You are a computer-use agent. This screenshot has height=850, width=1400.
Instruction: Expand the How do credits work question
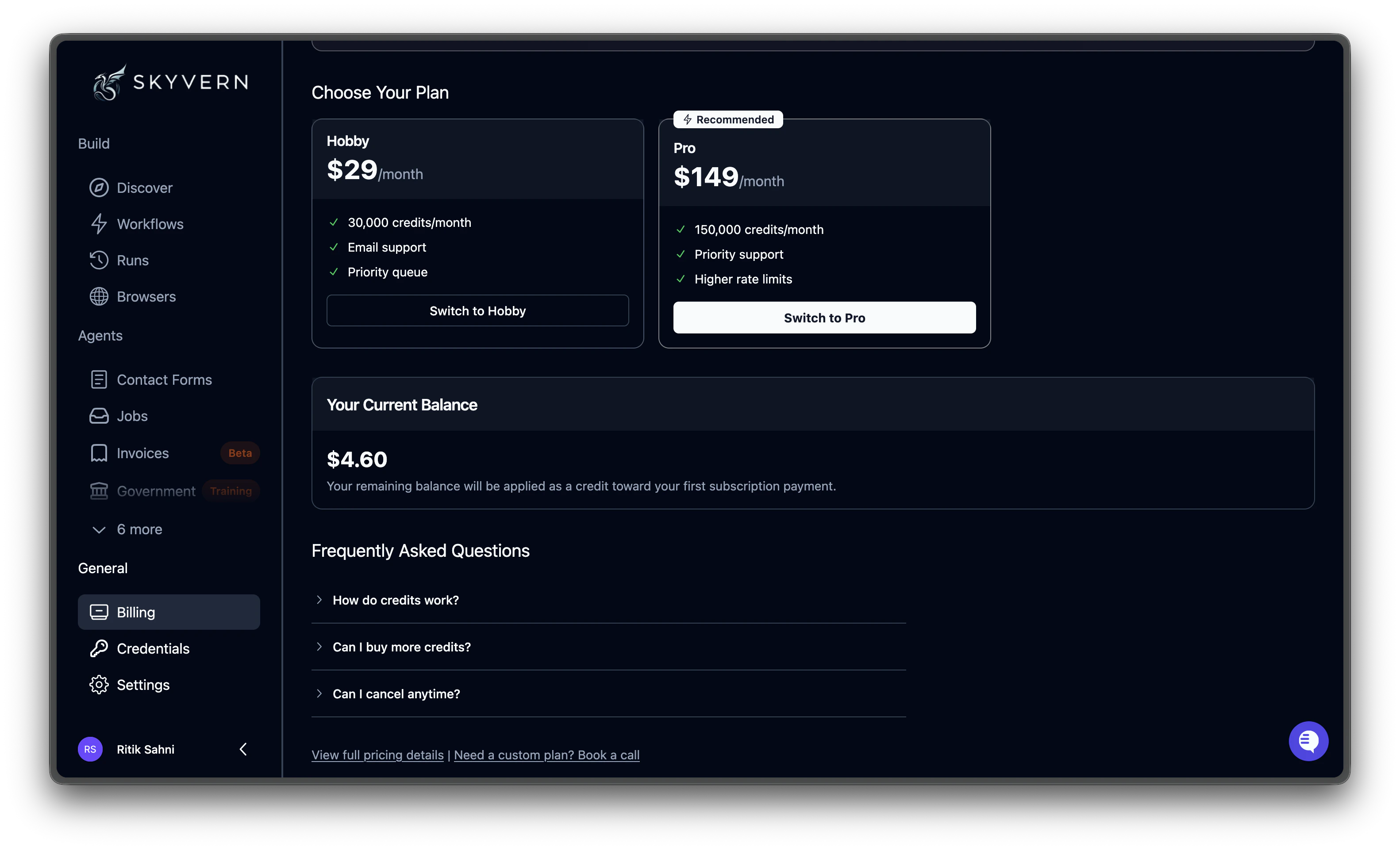pos(396,600)
